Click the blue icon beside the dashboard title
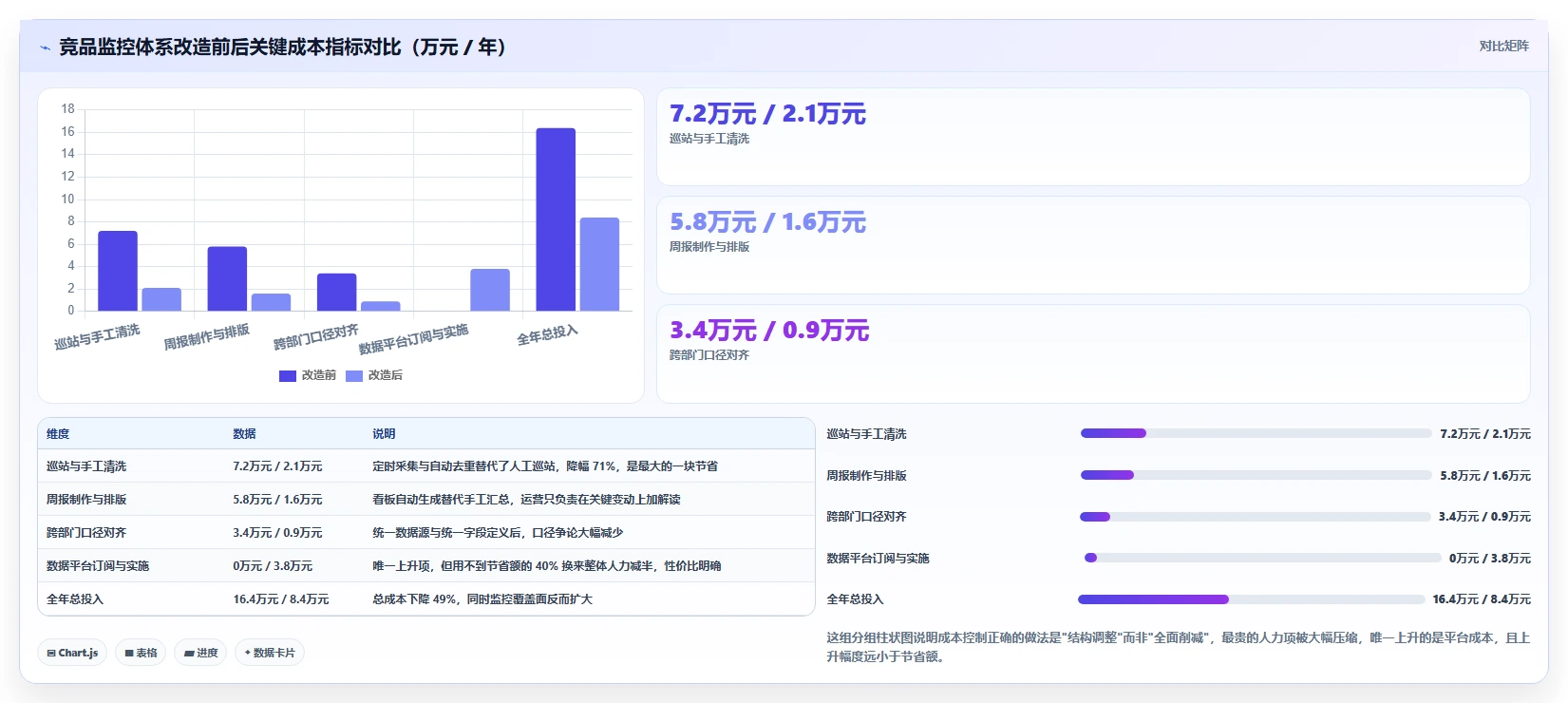Viewport: 1568px width, 703px height. [x=45, y=47]
